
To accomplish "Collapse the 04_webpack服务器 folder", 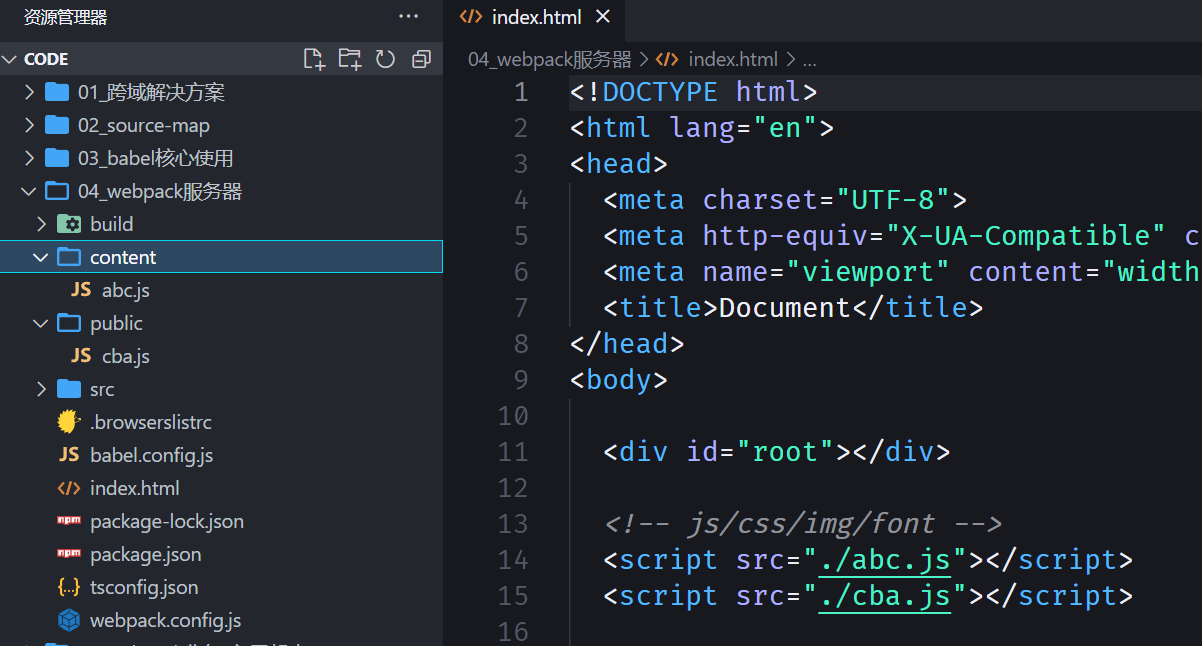I will [x=28, y=191].
